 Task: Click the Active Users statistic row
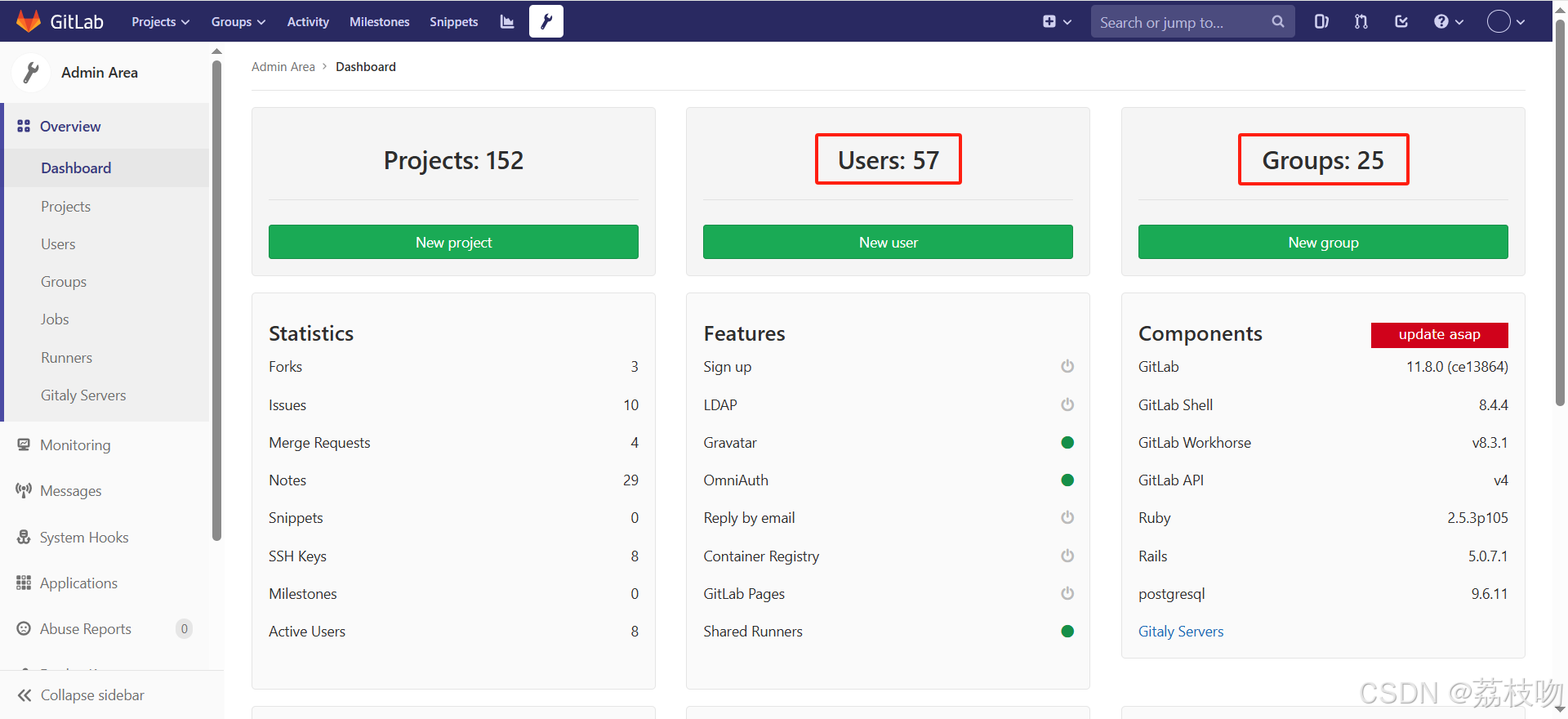[453, 632]
